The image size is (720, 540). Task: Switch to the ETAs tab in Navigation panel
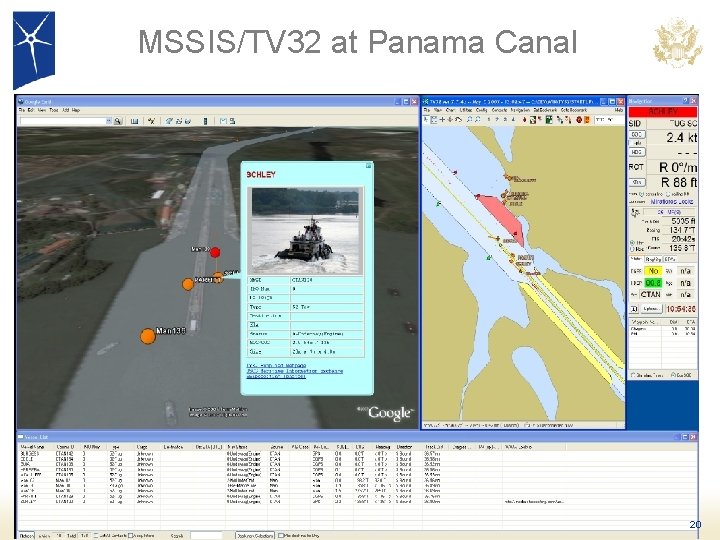(x=668, y=259)
